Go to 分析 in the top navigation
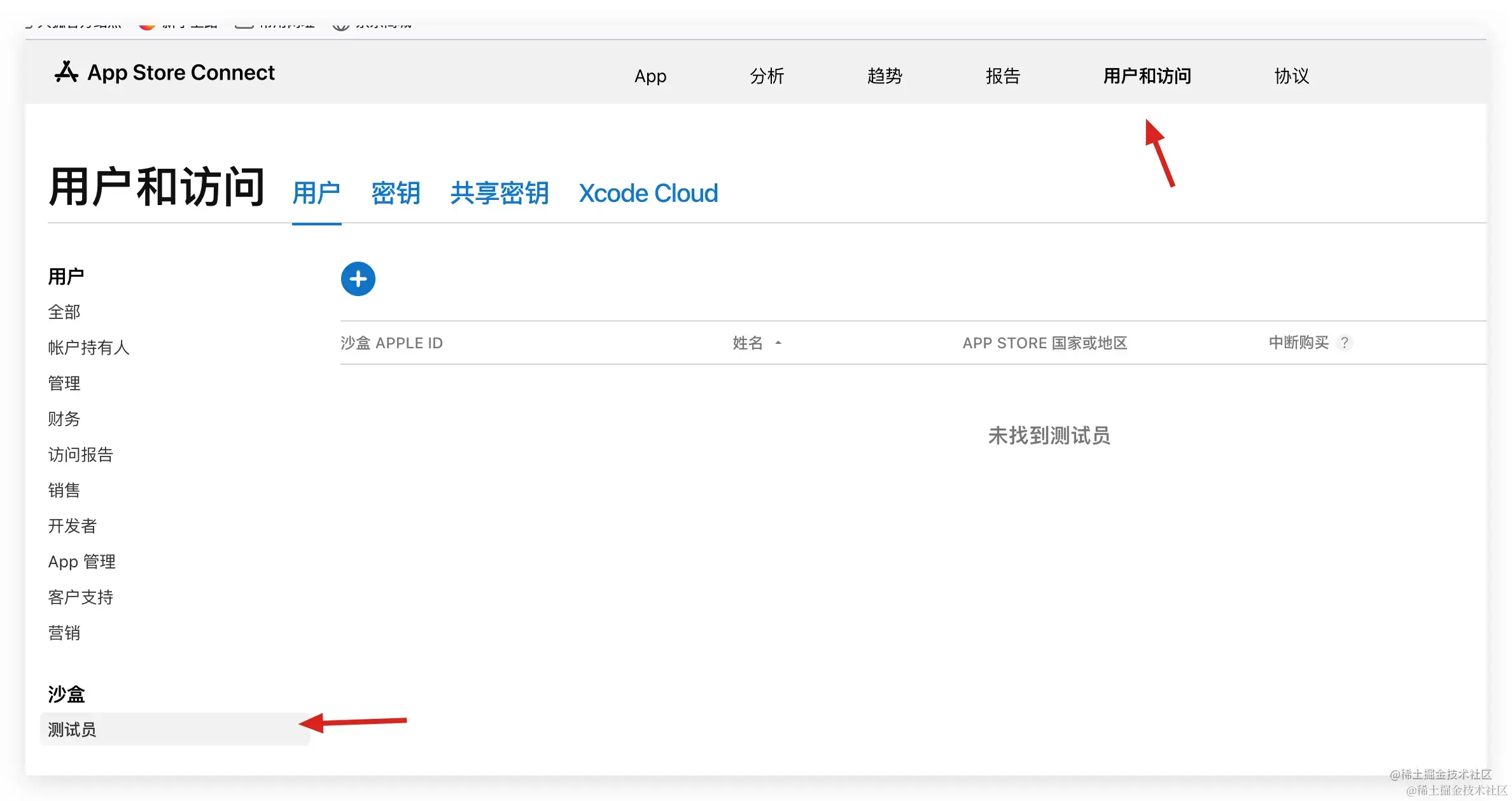This screenshot has height=801, width=1512. (766, 76)
